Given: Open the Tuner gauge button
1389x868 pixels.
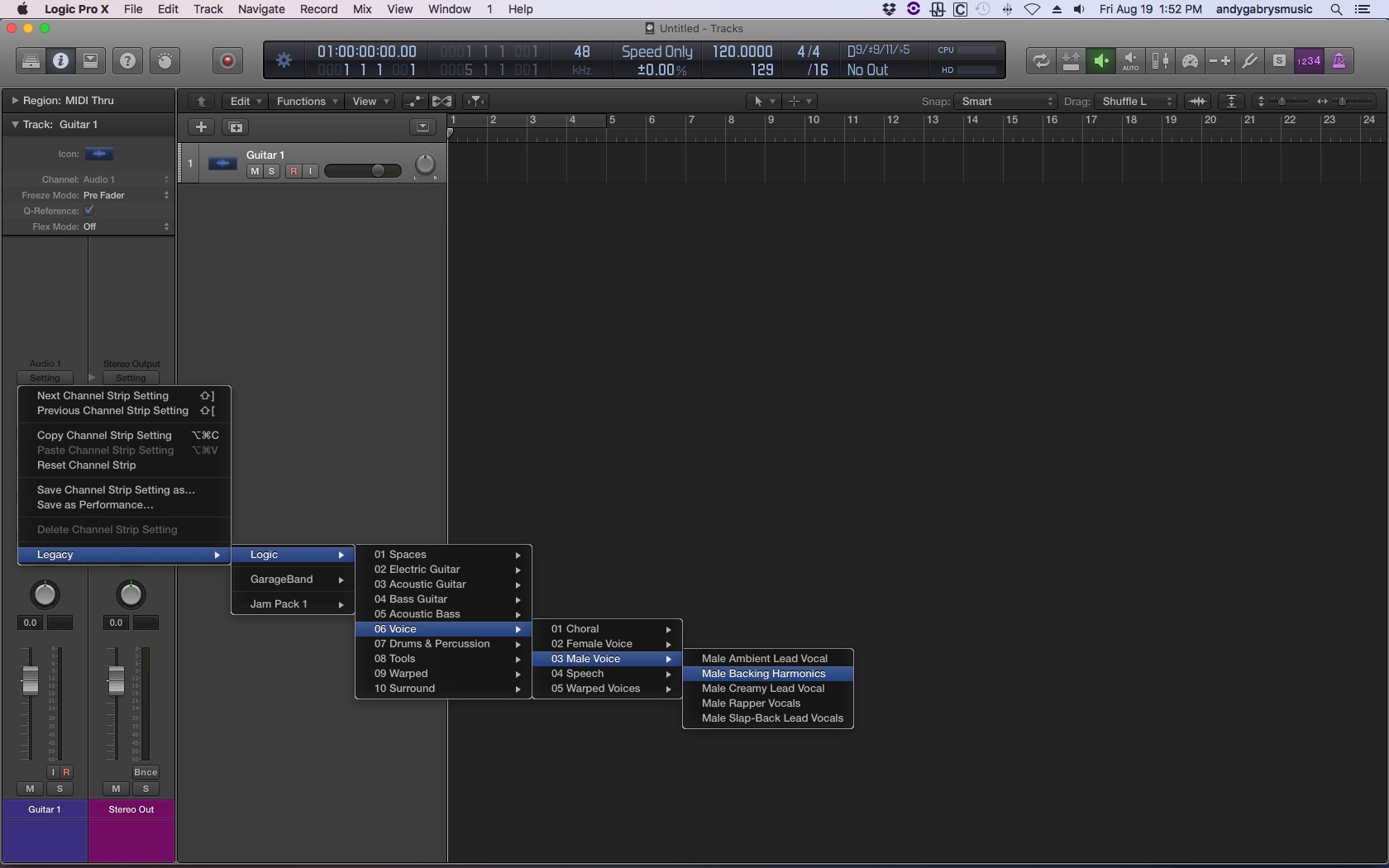Looking at the screenshot, I should pyautogui.click(x=1190, y=60).
